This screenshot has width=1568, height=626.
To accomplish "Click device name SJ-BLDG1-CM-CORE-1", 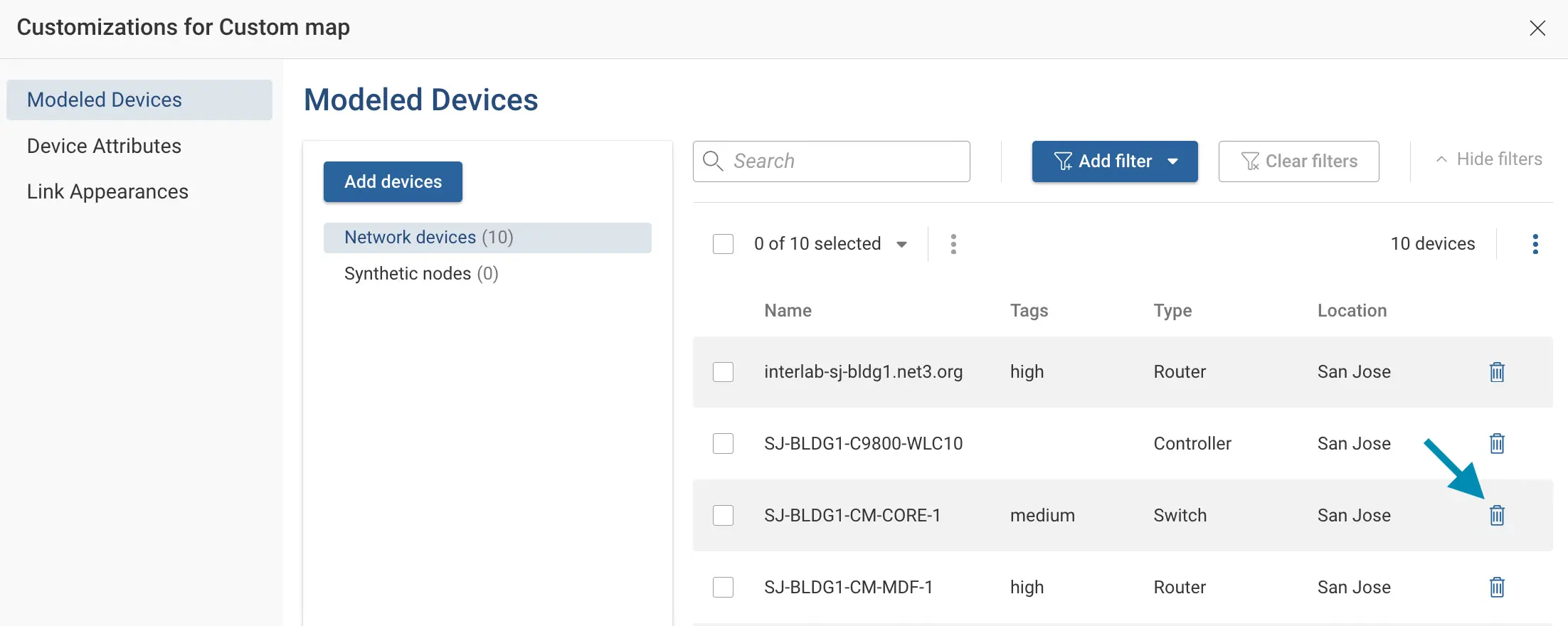I will click(852, 516).
